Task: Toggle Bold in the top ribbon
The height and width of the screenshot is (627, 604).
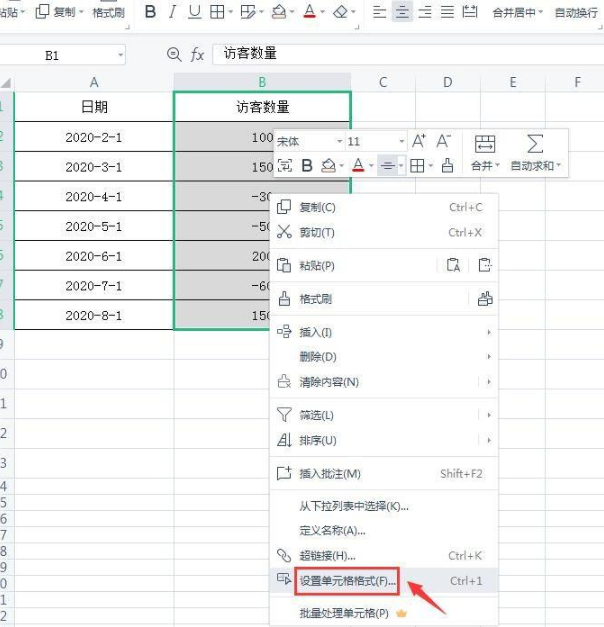Action: pyautogui.click(x=150, y=12)
